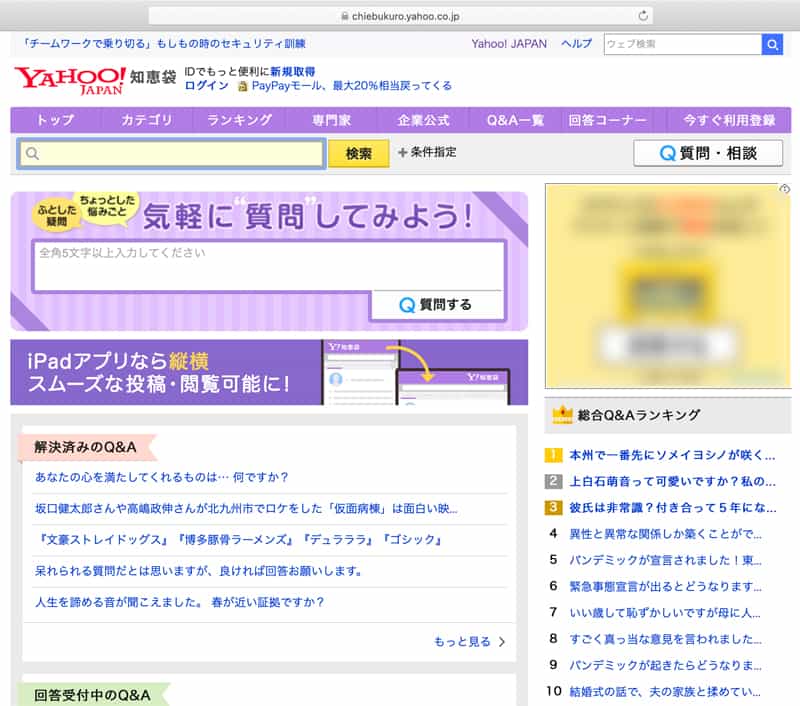Open the Q&A一覧 tab

[515, 120]
